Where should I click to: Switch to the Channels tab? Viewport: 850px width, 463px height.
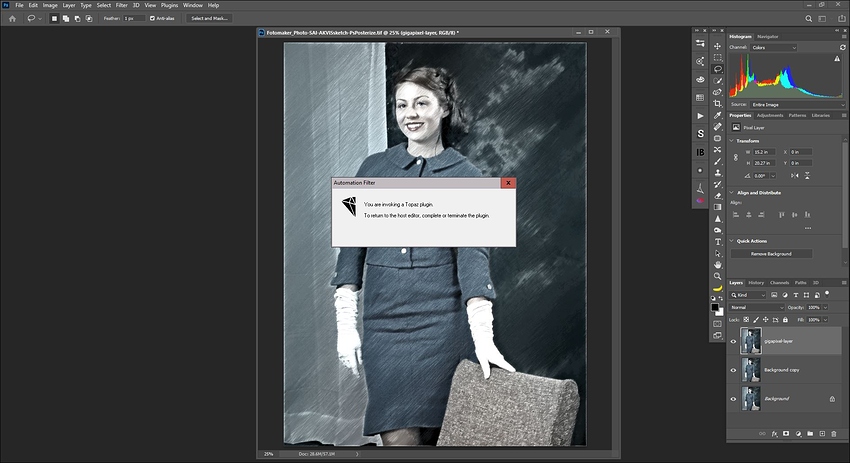(x=780, y=283)
